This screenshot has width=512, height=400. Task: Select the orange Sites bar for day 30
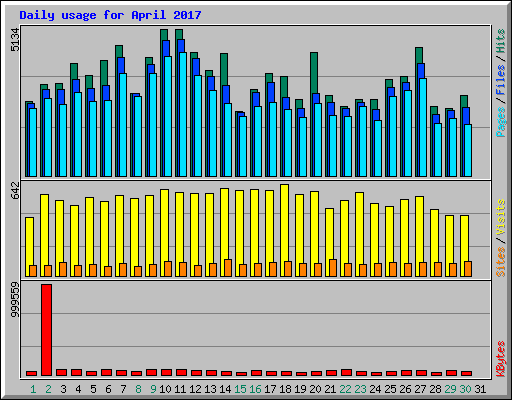468,269
